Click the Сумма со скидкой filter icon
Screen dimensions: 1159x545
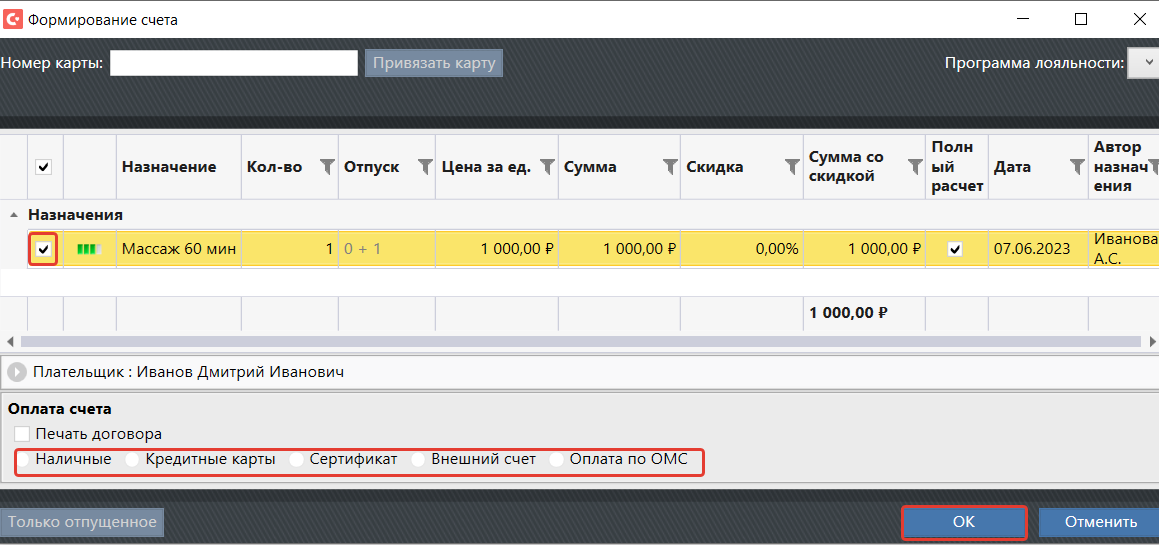(x=914, y=167)
